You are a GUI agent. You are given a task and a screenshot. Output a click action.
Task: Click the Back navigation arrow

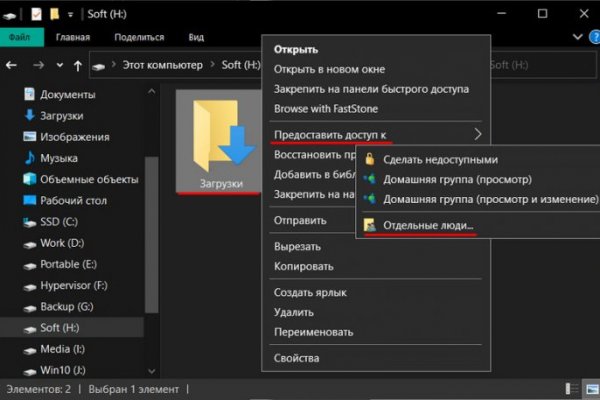point(11,65)
